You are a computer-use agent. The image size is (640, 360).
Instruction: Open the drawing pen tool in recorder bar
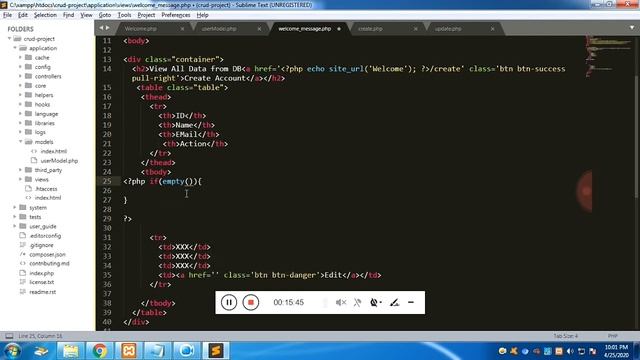point(394,302)
